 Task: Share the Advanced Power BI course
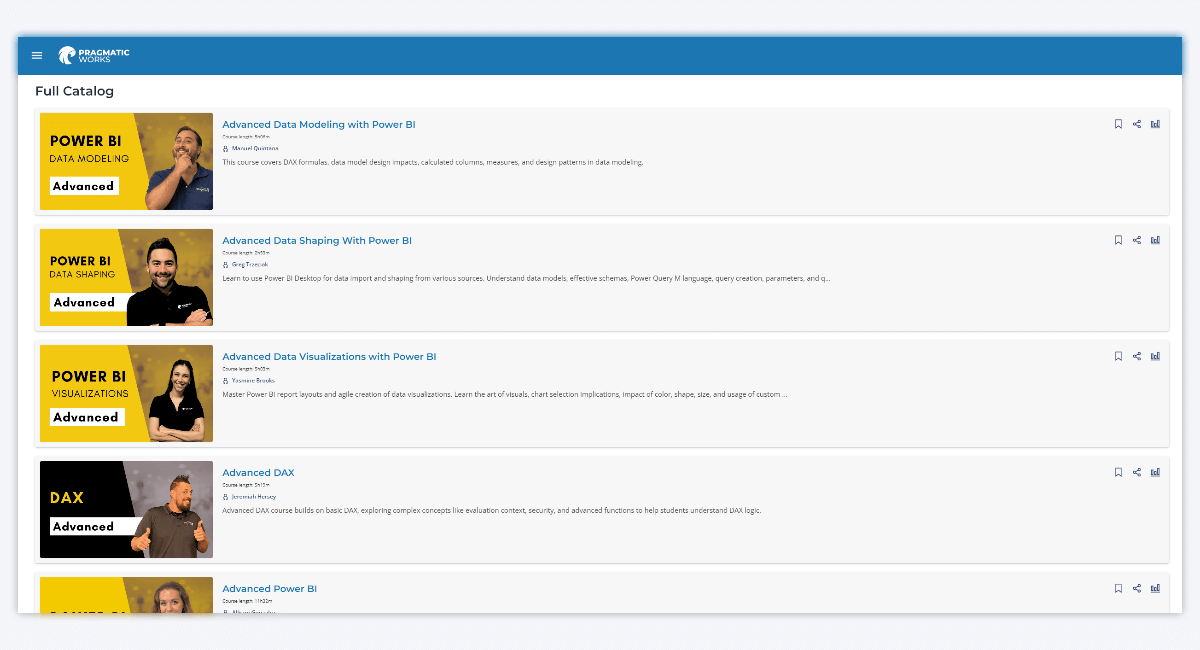coord(1137,588)
